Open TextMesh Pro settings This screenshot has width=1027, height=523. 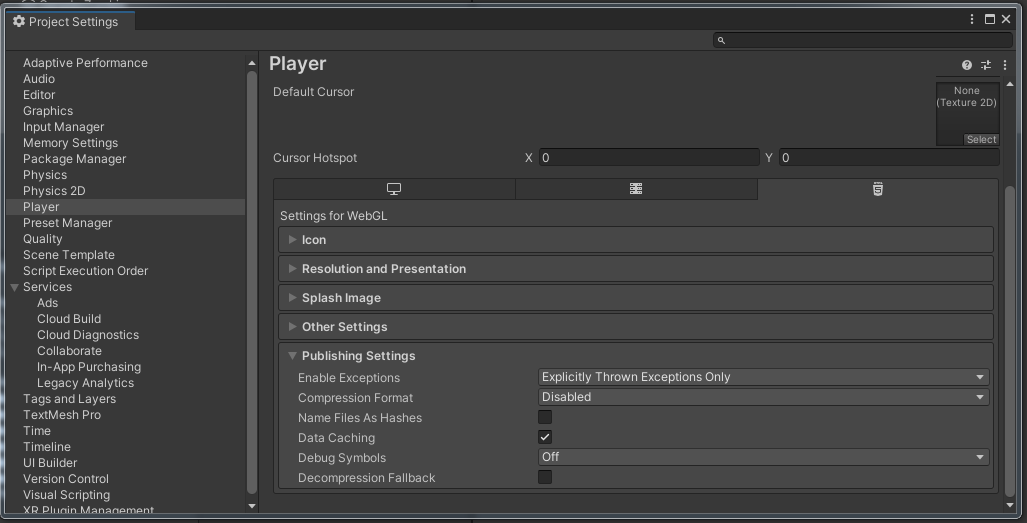coord(62,415)
